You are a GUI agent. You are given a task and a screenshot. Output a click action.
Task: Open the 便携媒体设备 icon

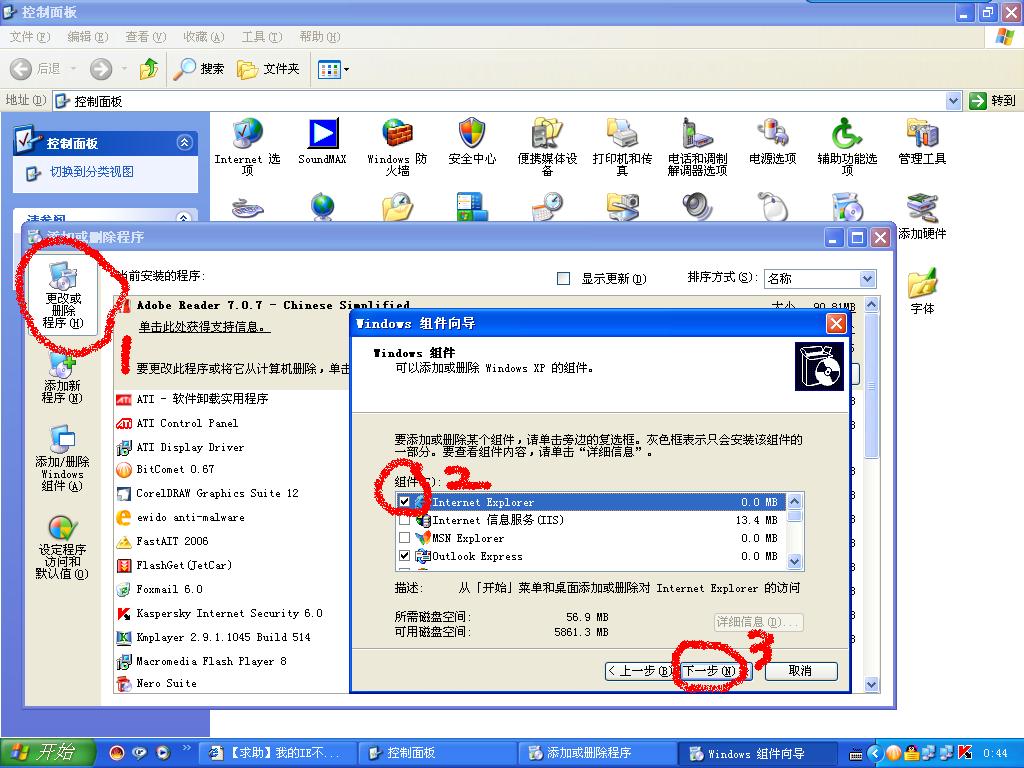pyautogui.click(x=547, y=146)
